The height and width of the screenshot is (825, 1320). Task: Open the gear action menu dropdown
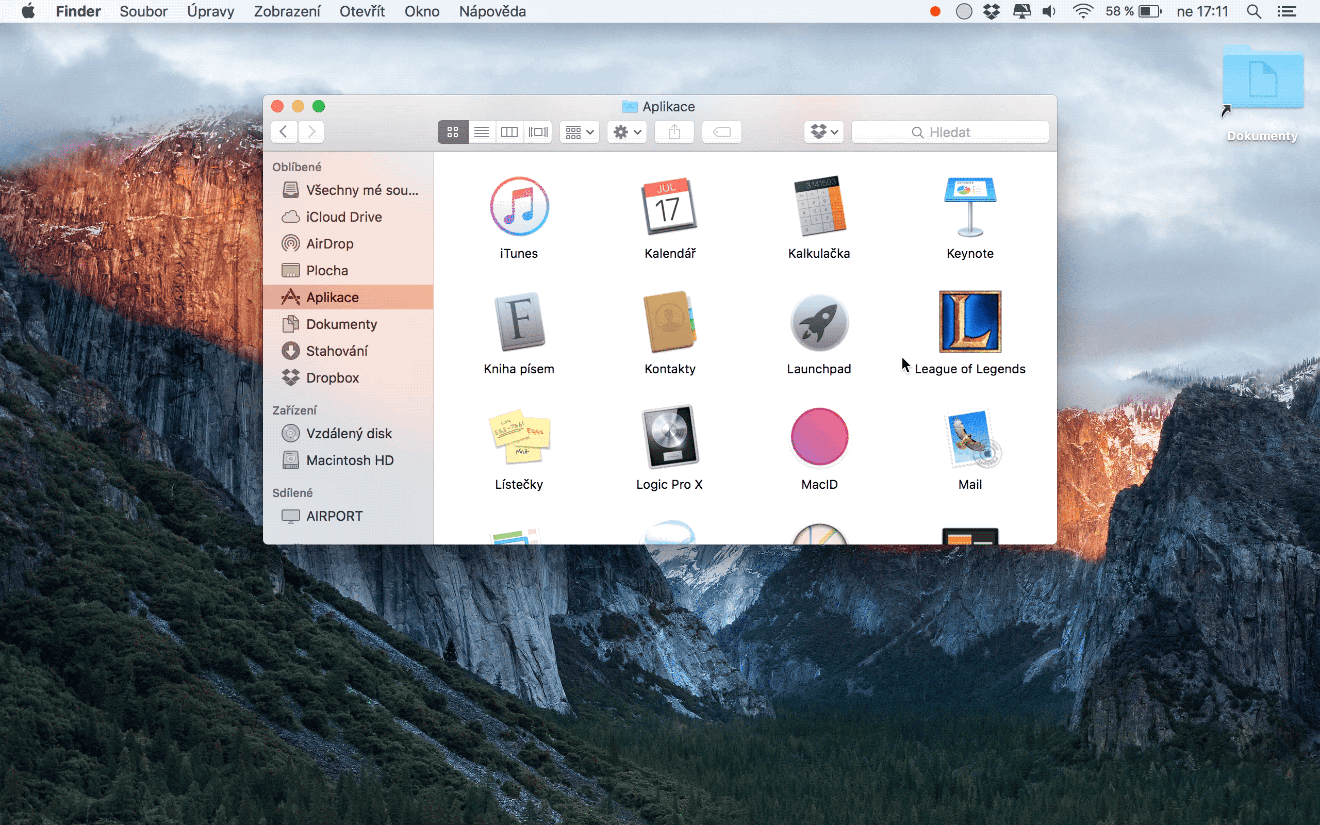[627, 132]
